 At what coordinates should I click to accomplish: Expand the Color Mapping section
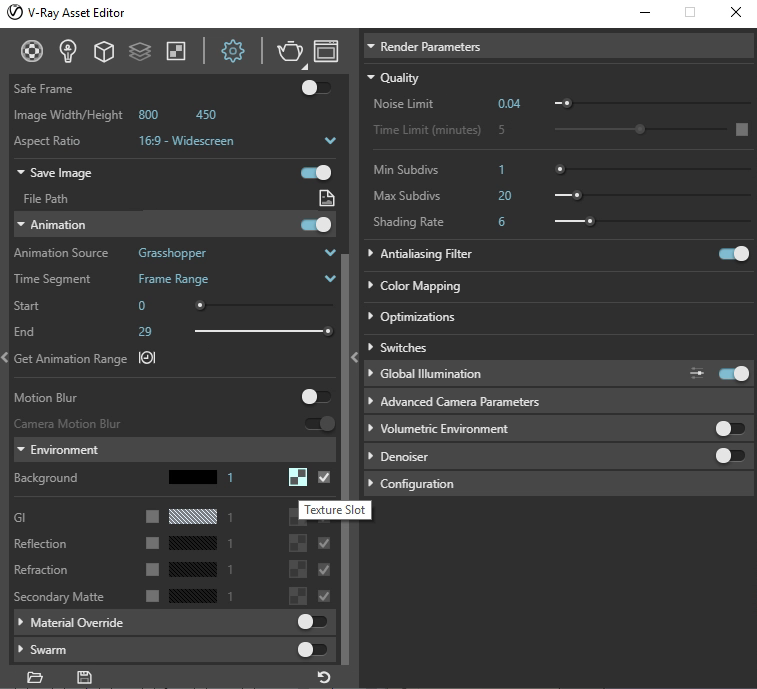[370, 285]
